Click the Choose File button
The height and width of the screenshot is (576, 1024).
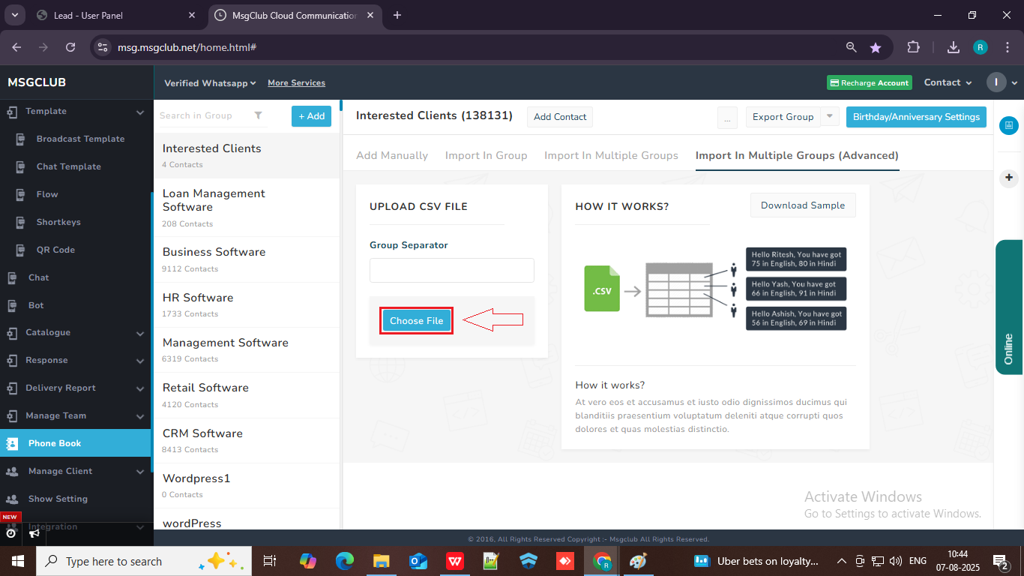pyautogui.click(x=416, y=321)
